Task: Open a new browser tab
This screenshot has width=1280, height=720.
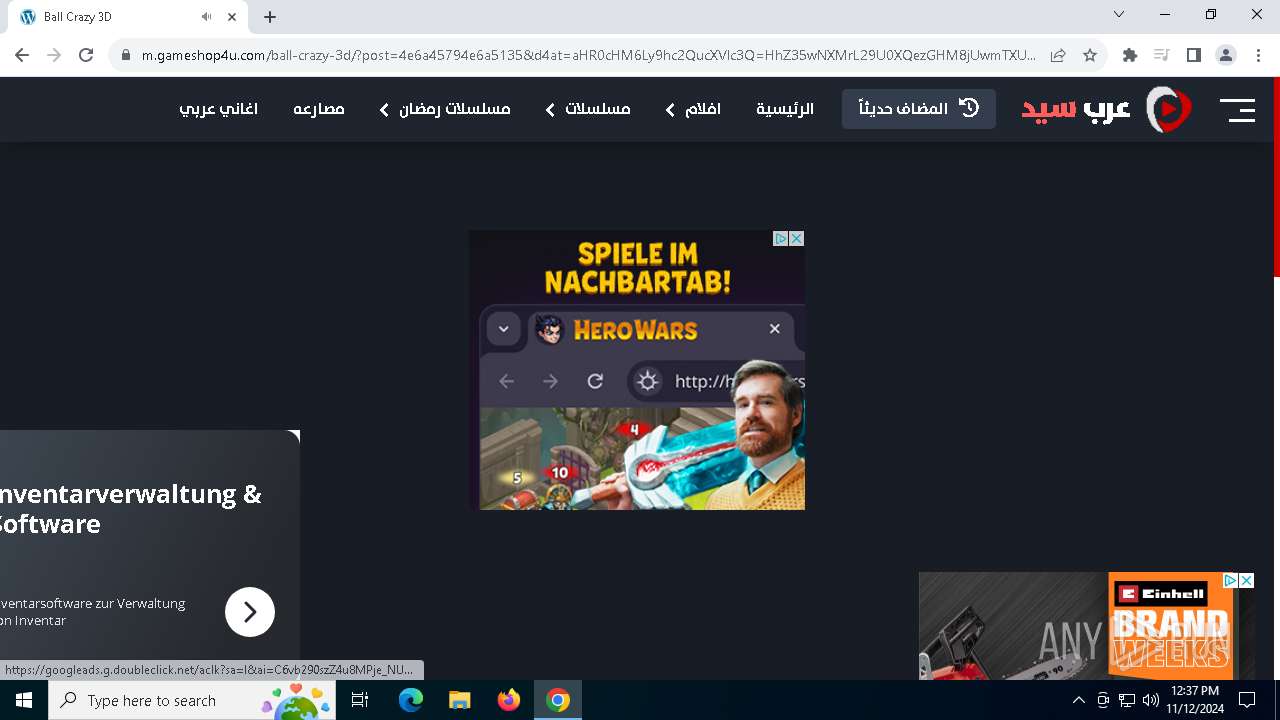Action: pyautogui.click(x=270, y=17)
